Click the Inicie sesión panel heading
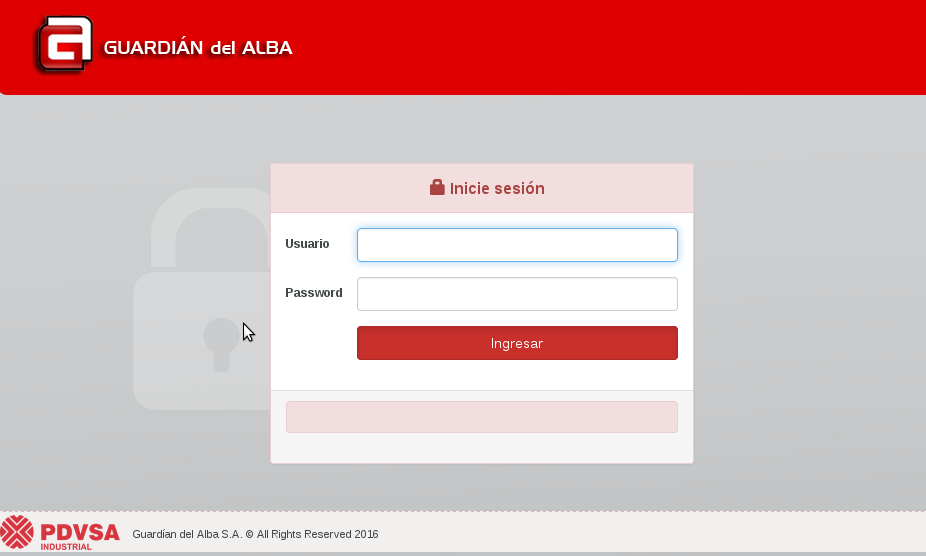The height and width of the screenshot is (556, 926). (x=487, y=188)
